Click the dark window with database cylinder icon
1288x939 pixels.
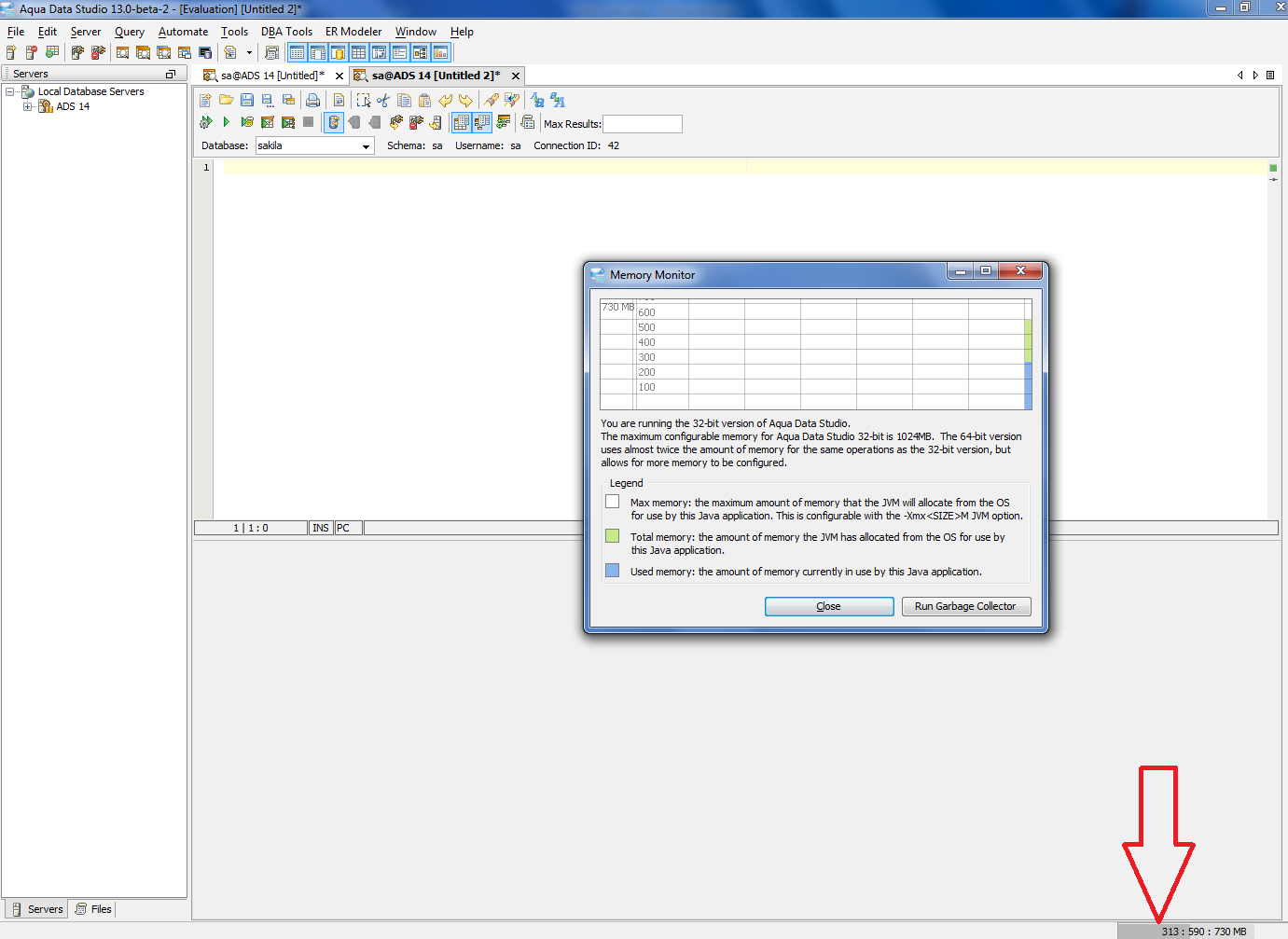(x=205, y=53)
